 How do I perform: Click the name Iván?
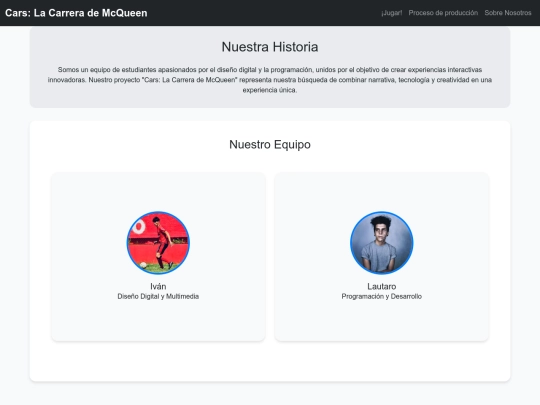(x=158, y=286)
